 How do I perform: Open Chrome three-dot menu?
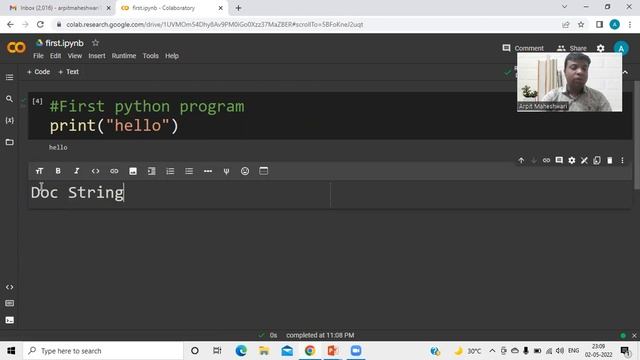click(630, 24)
